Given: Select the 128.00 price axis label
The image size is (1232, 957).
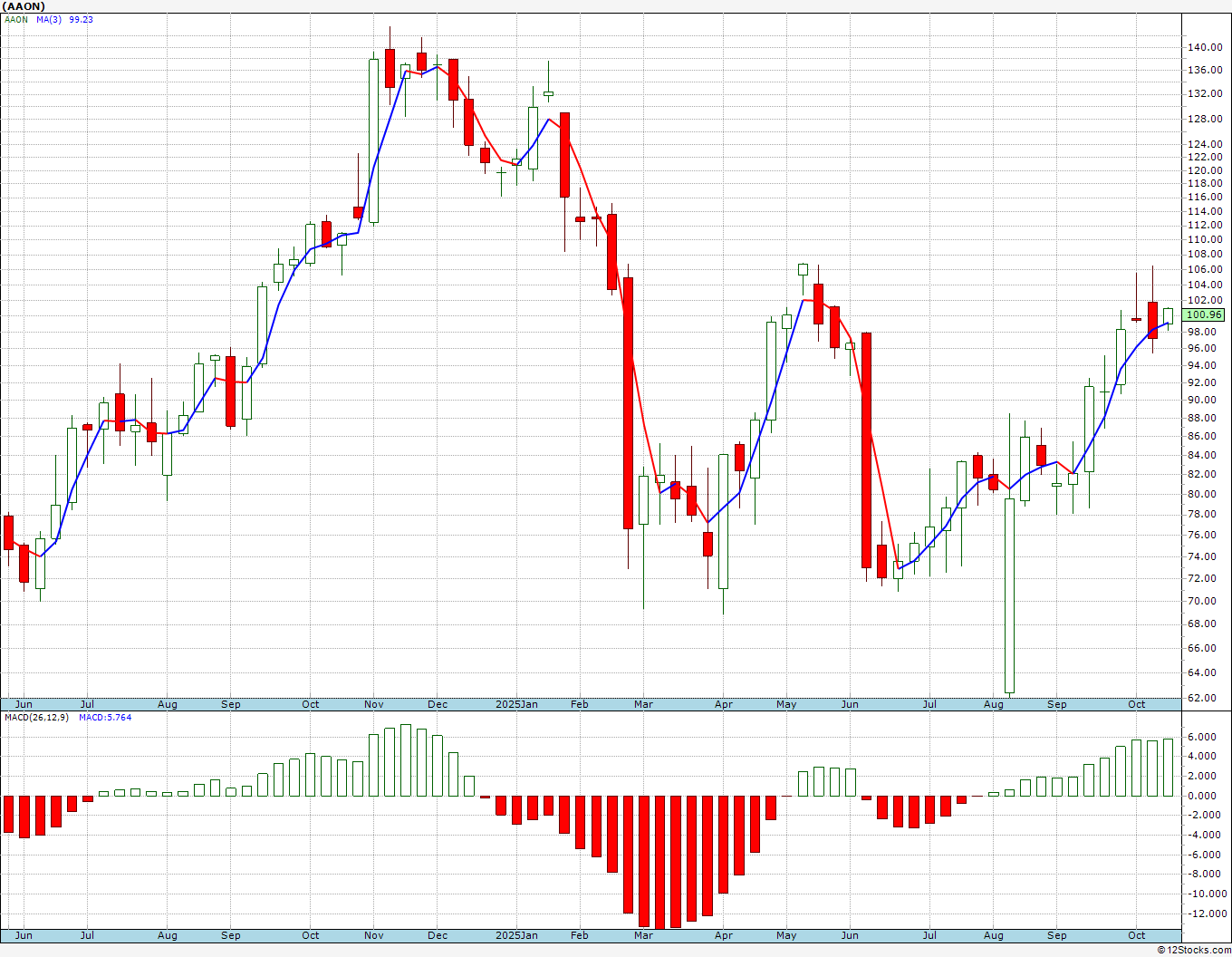Looking at the screenshot, I should point(1204,119).
